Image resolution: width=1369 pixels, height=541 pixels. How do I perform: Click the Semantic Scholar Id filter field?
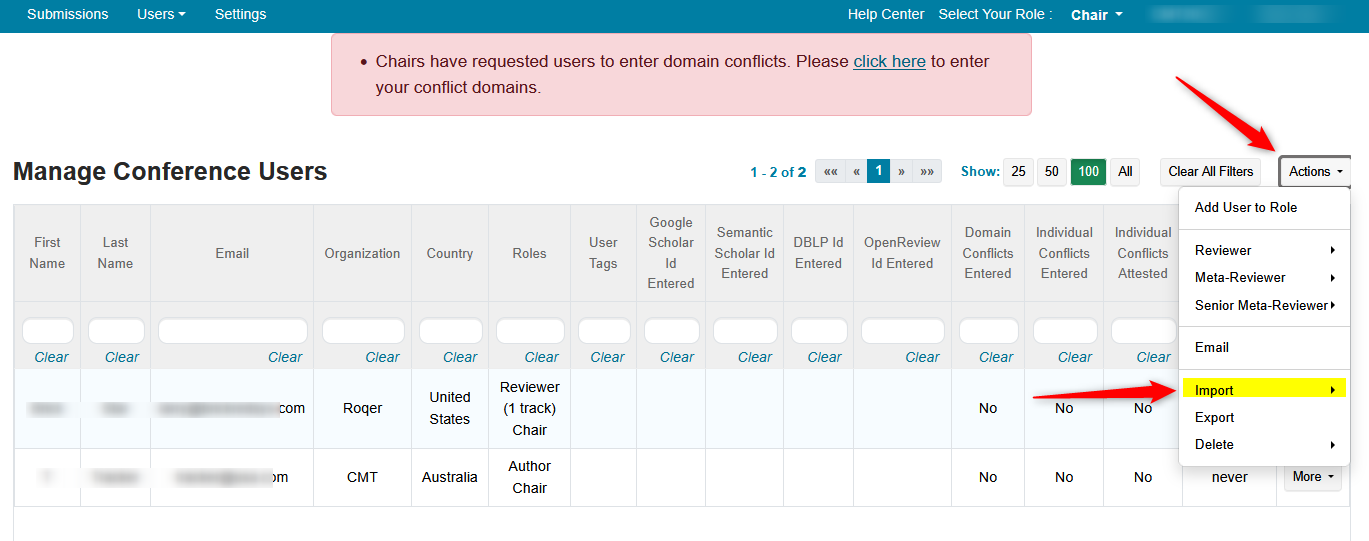pyautogui.click(x=745, y=331)
